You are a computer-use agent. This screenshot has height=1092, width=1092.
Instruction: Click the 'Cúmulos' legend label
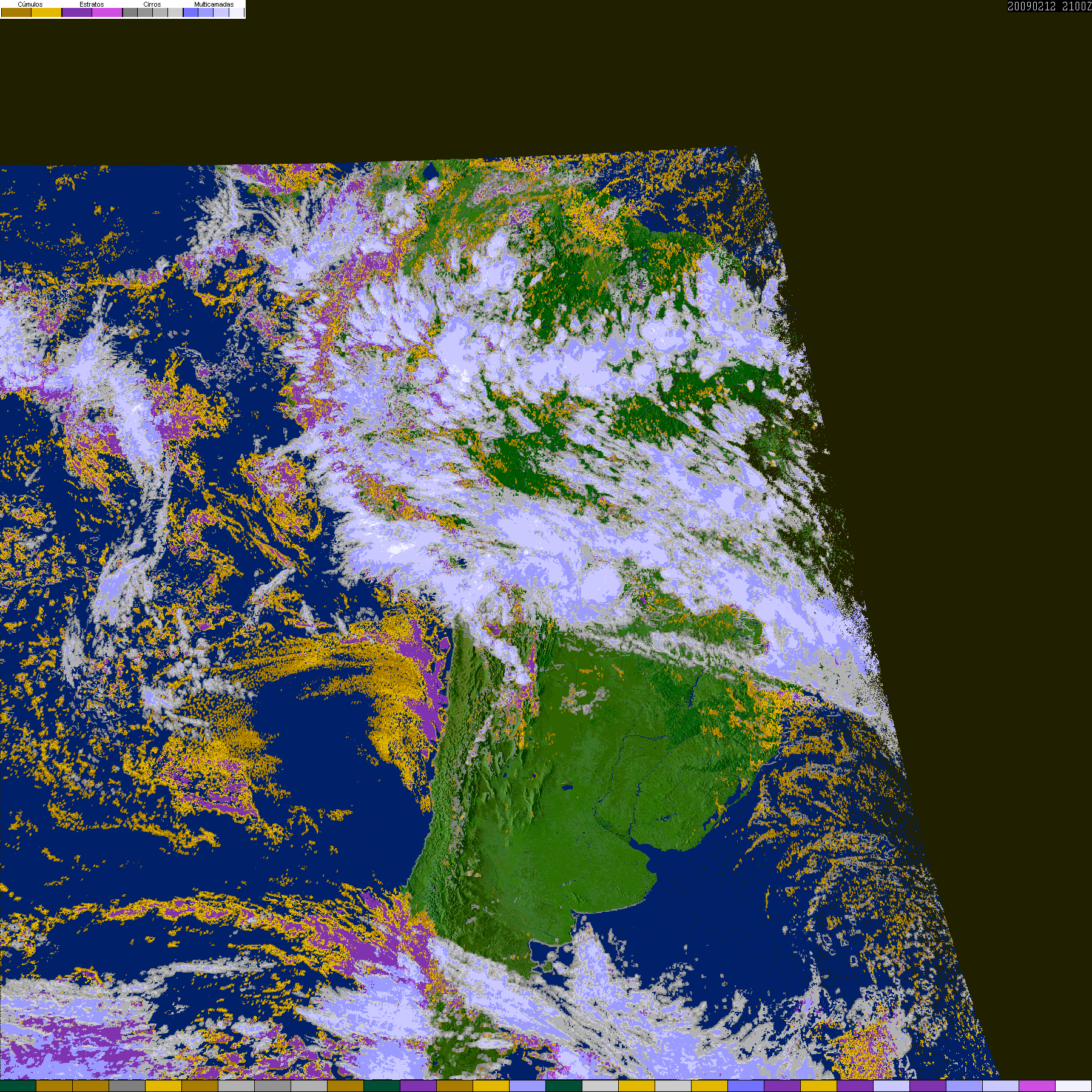(30, 4)
